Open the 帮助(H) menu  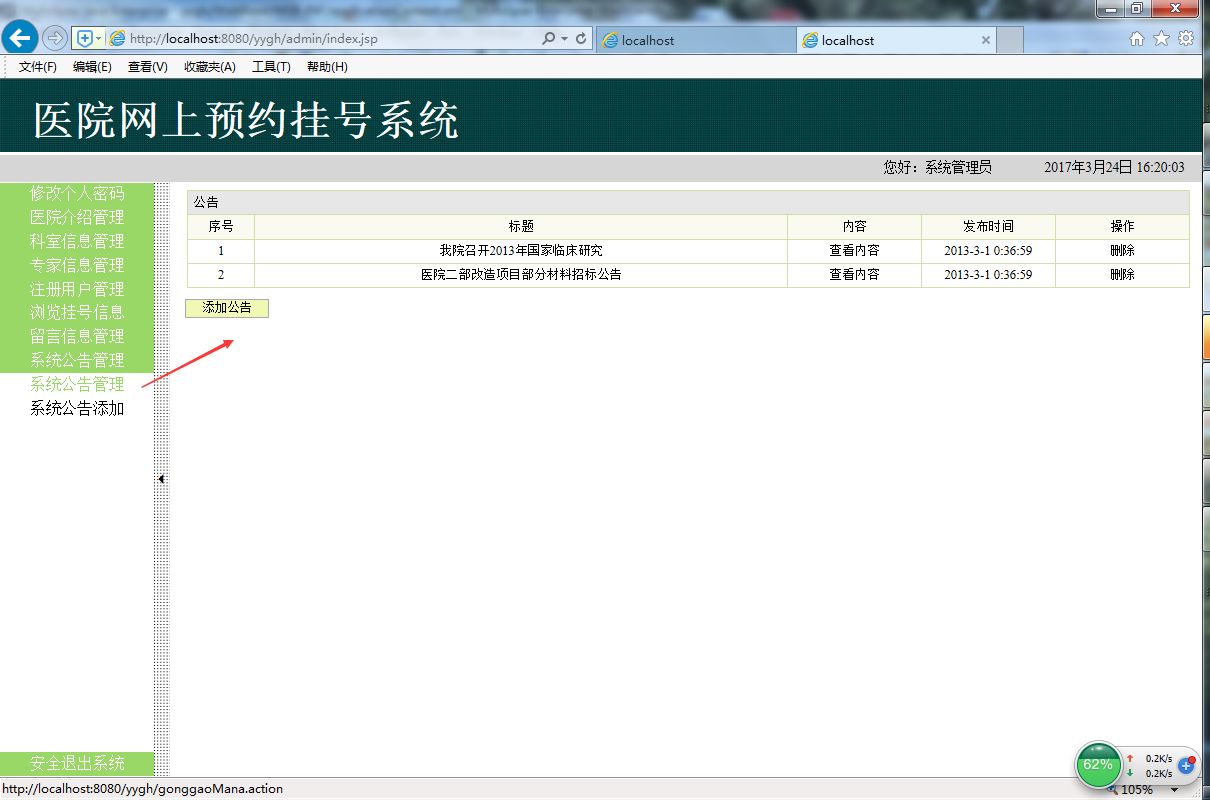point(327,67)
